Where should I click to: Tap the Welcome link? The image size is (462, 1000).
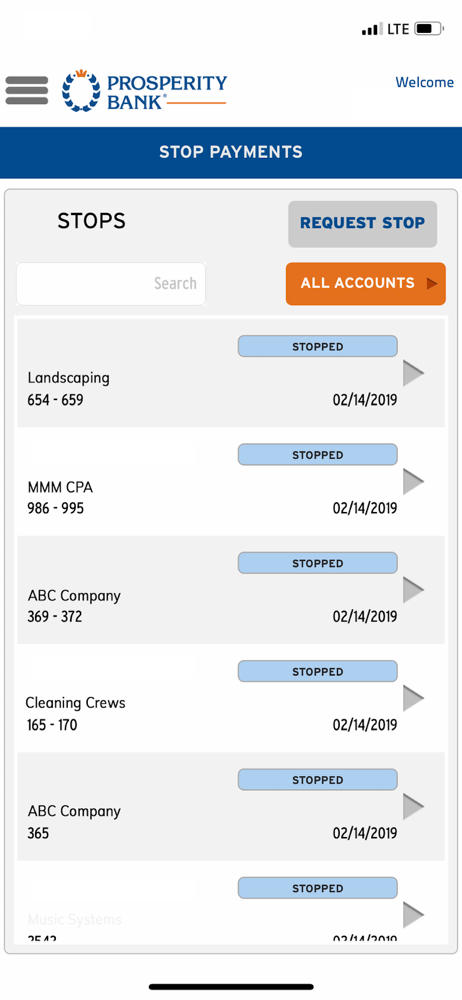[424, 82]
